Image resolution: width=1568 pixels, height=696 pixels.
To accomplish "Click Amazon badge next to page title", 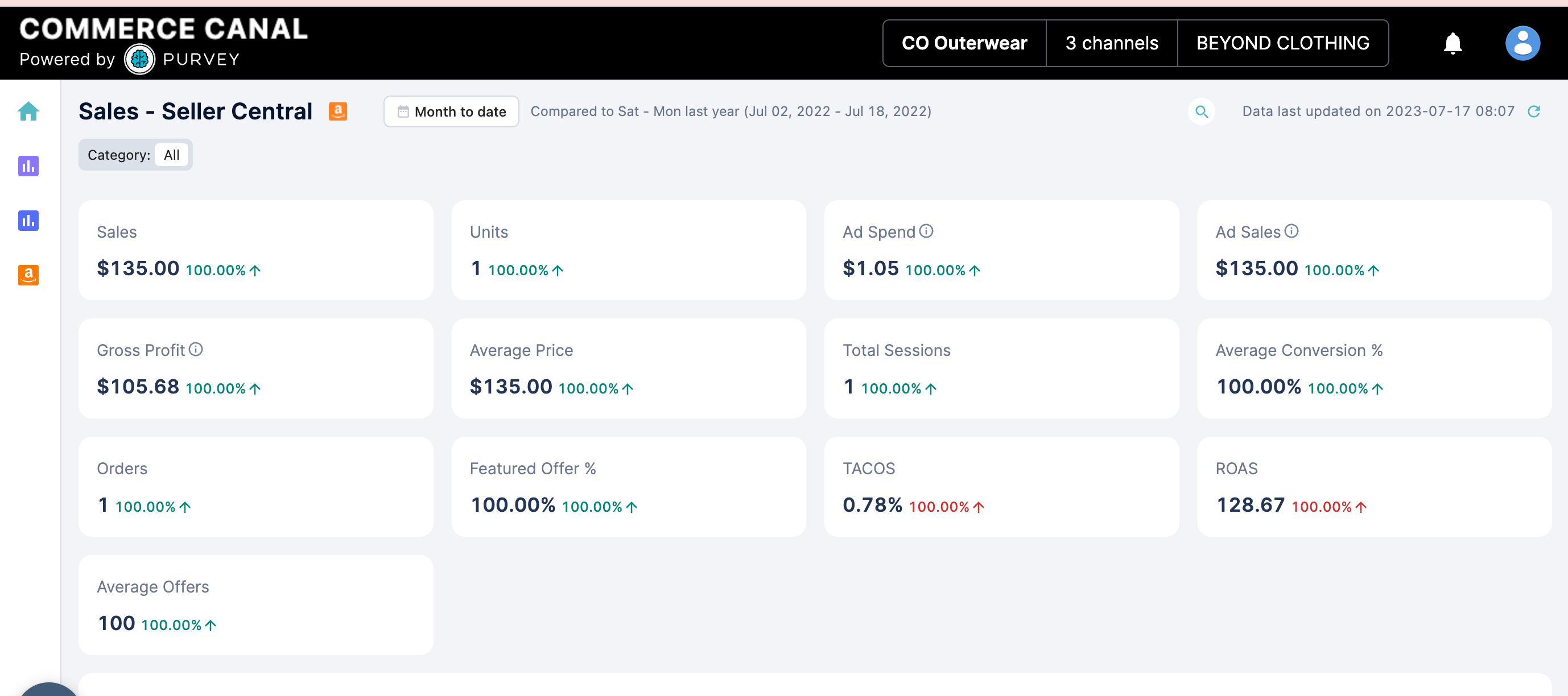I will [x=338, y=111].
